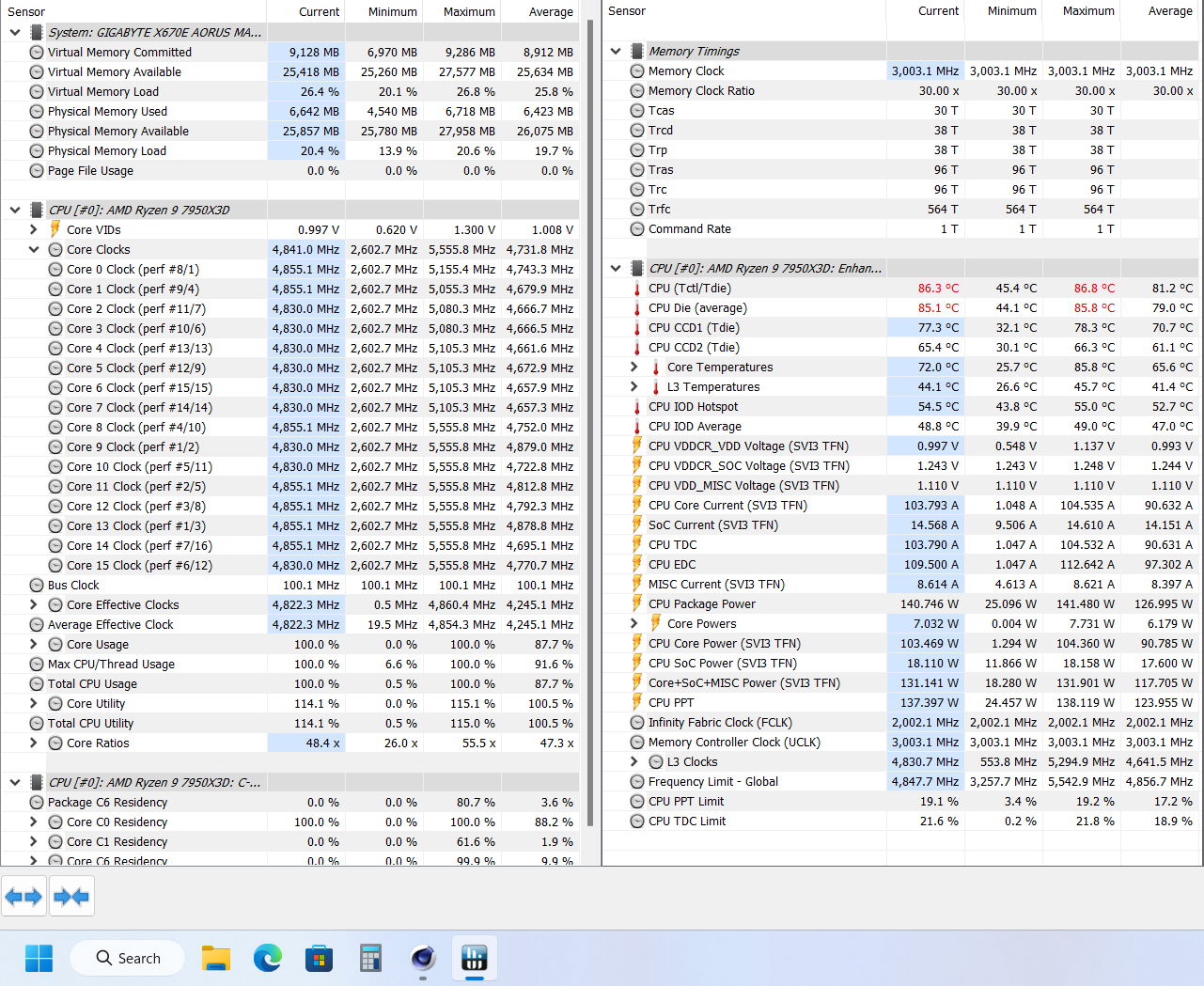Image resolution: width=1204 pixels, height=986 pixels.
Task: Click the chip icon of the GIGABYTE system group
Action: coord(37,33)
